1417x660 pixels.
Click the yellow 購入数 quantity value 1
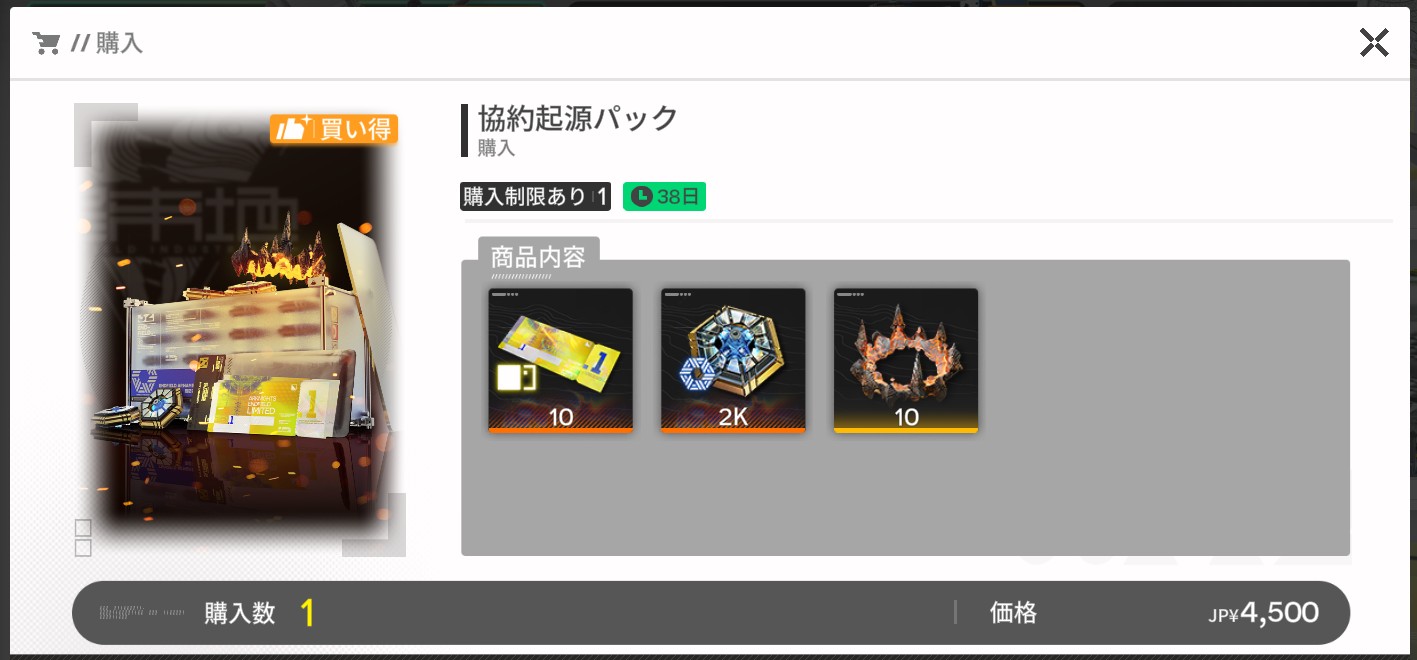[x=307, y=613]
